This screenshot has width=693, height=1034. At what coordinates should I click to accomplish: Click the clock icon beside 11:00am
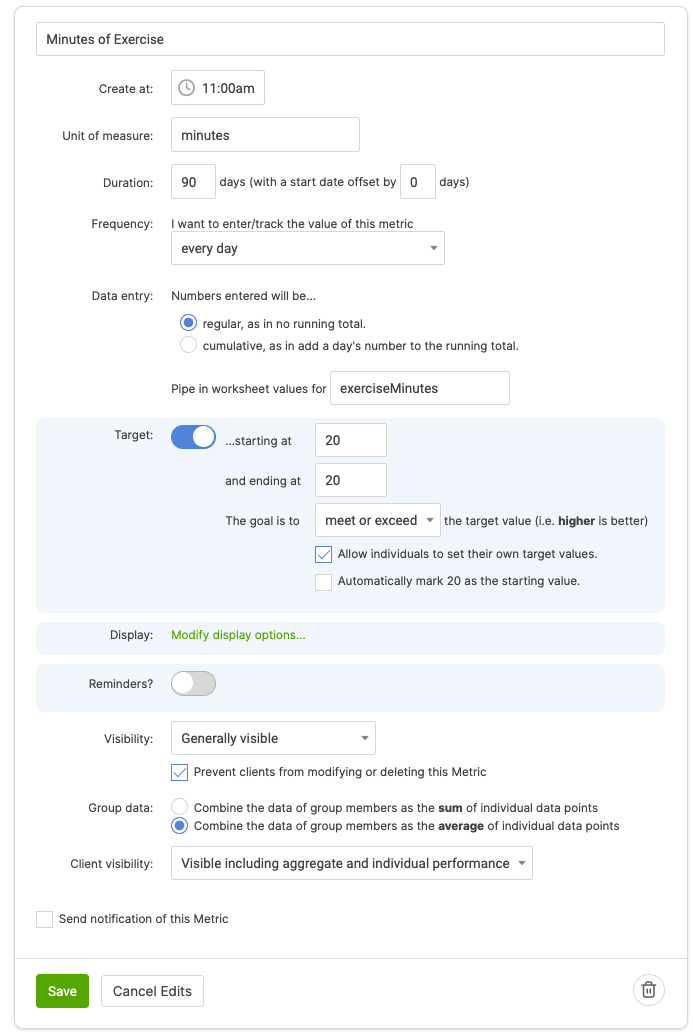pyautogui.click(x=187, y=88)
